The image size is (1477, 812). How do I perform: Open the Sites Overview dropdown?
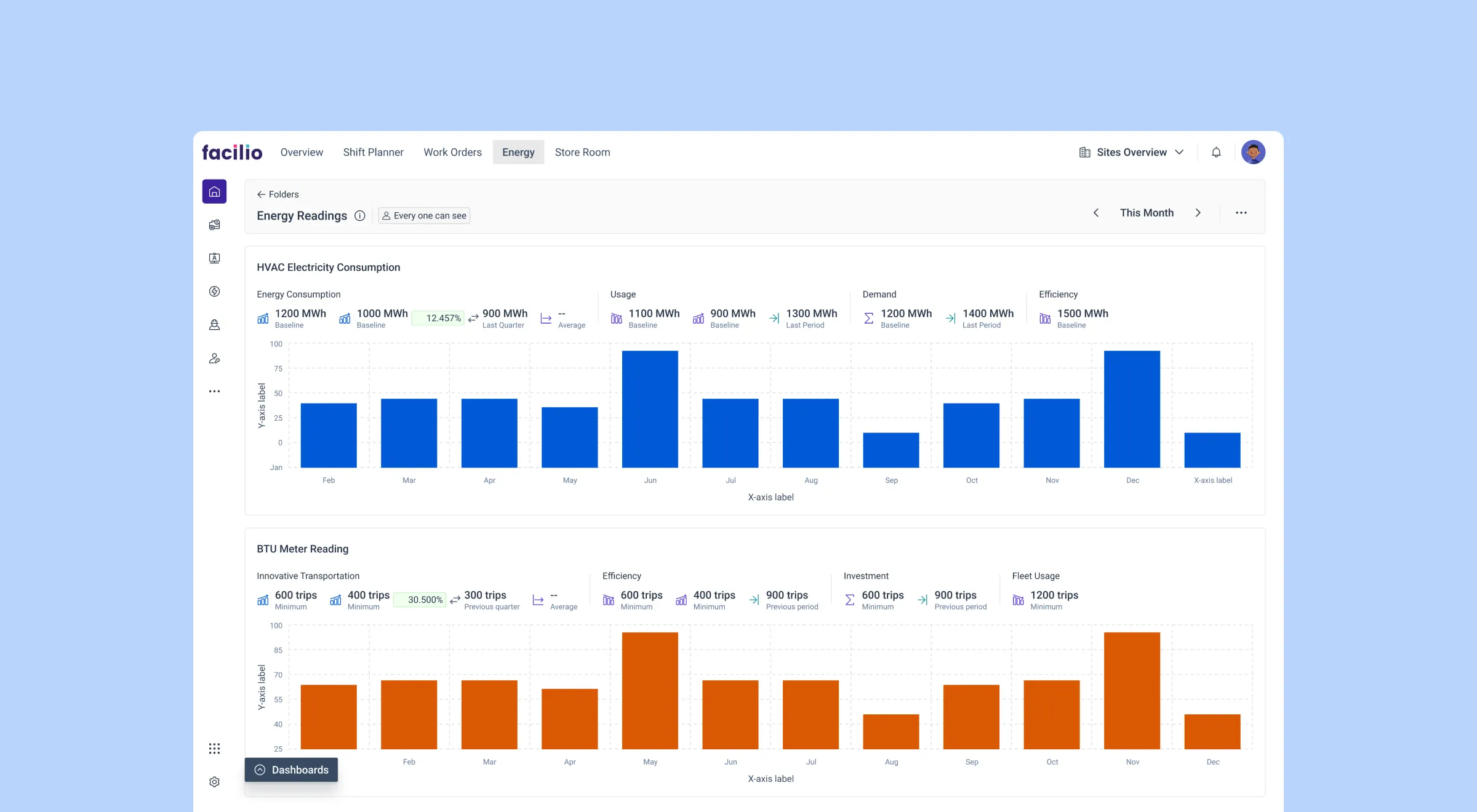tap(1131, 152)
